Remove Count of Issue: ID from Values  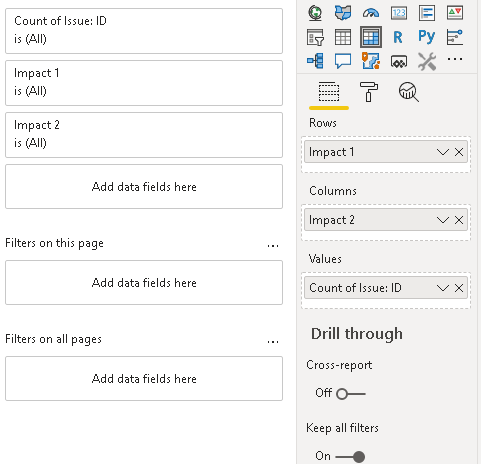459,288
